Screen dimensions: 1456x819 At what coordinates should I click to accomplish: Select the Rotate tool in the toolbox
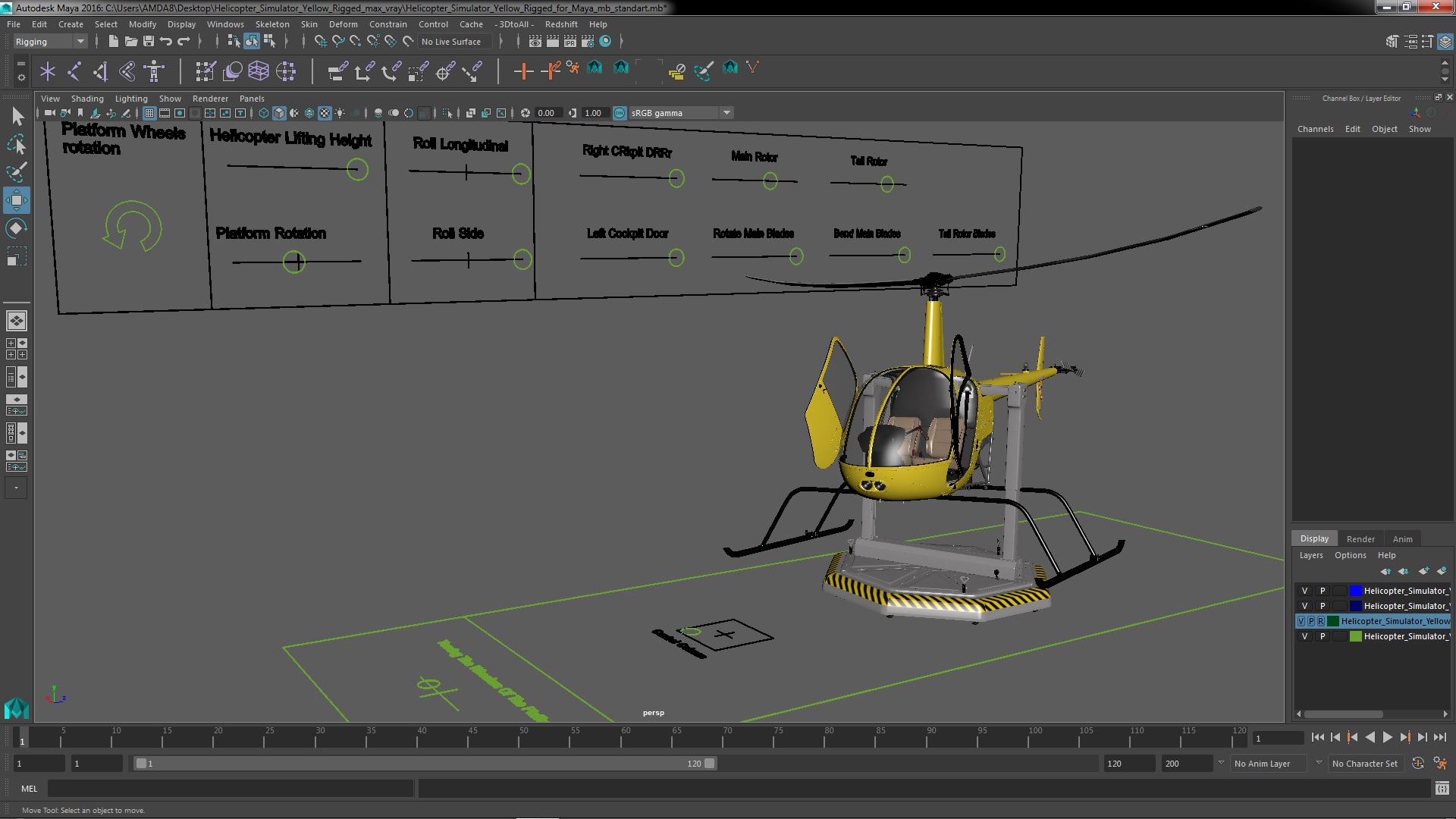(16, 228)
